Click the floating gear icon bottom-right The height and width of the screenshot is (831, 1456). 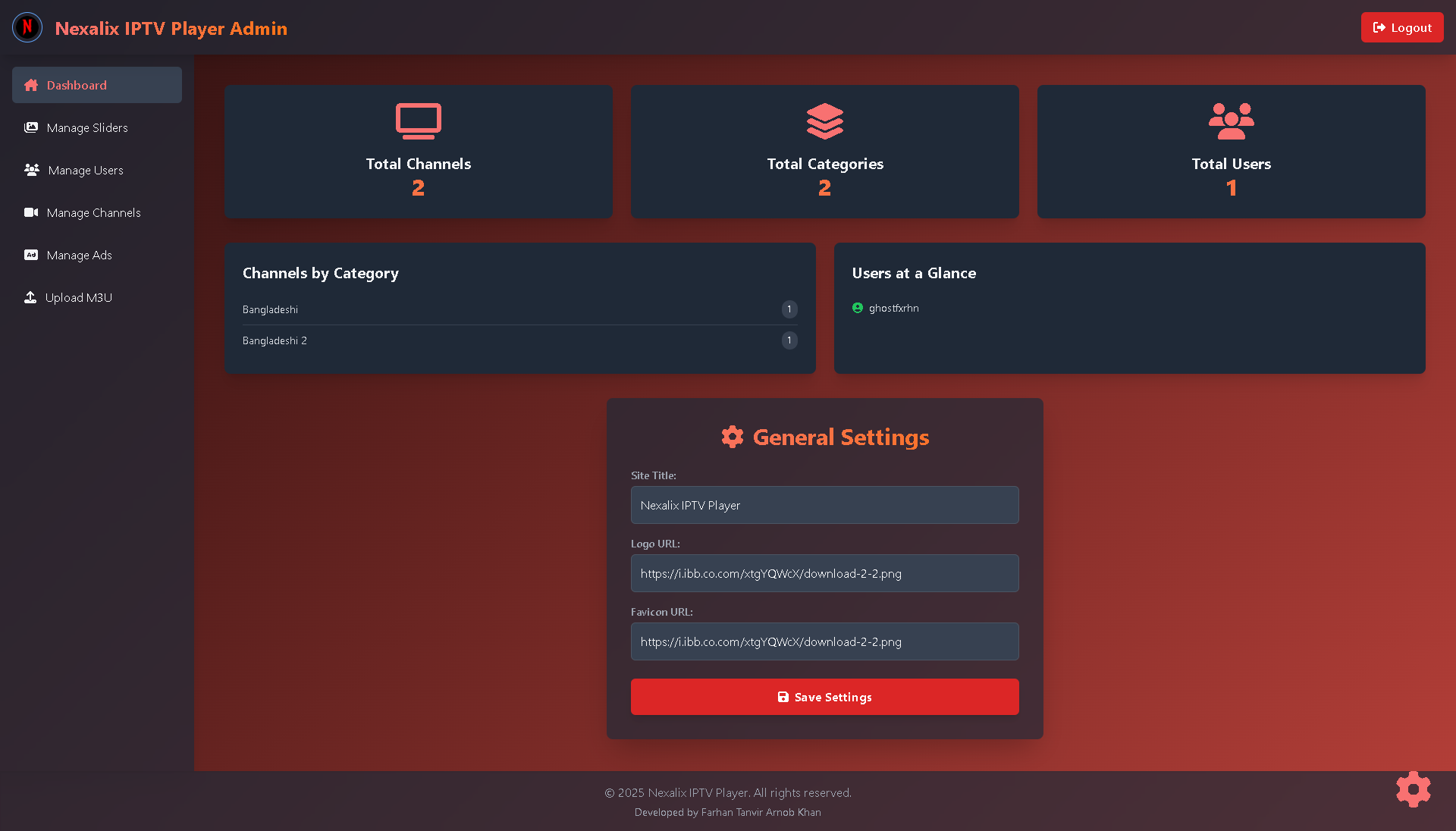(1413, 789)
